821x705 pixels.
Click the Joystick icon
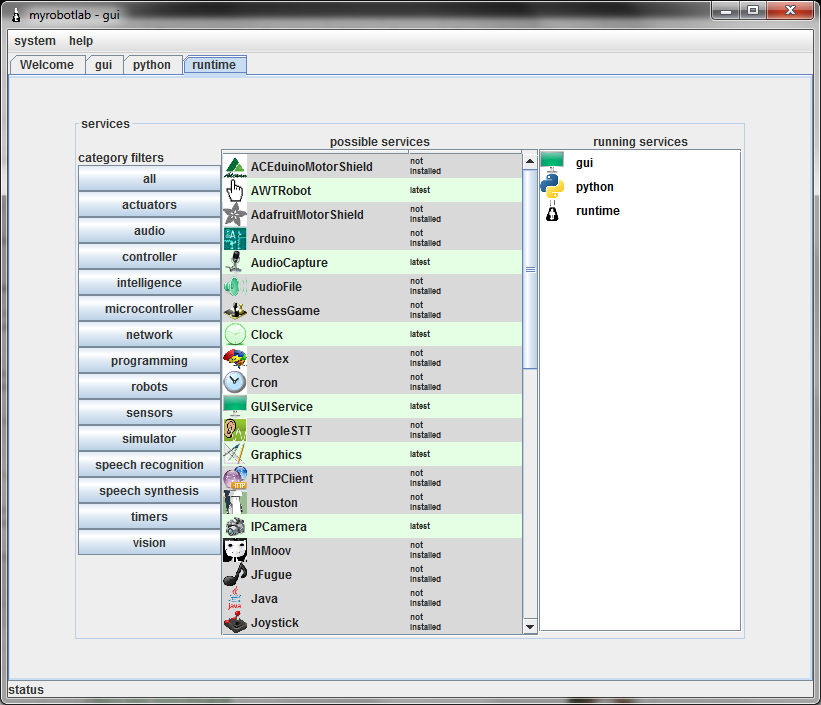click(x=235, y=623)
